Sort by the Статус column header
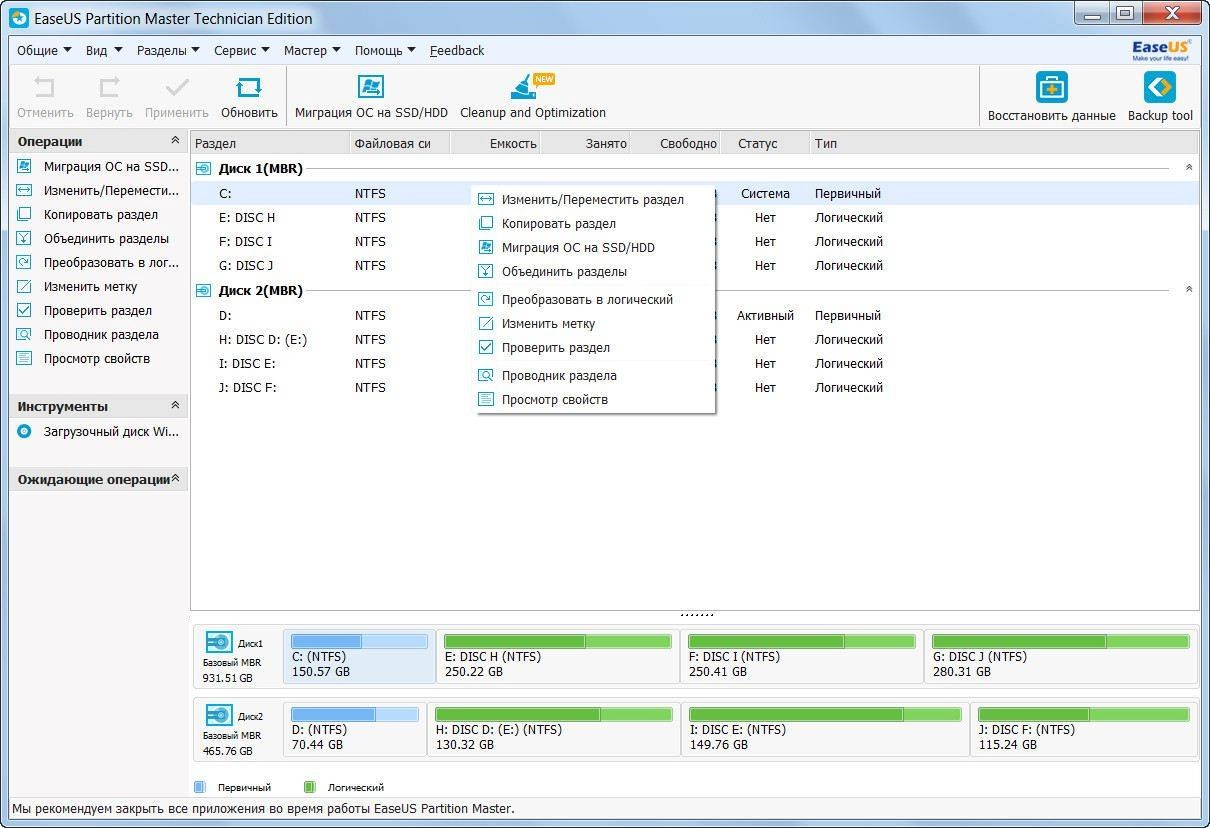The image size is (1210, 828). point(765,143)
